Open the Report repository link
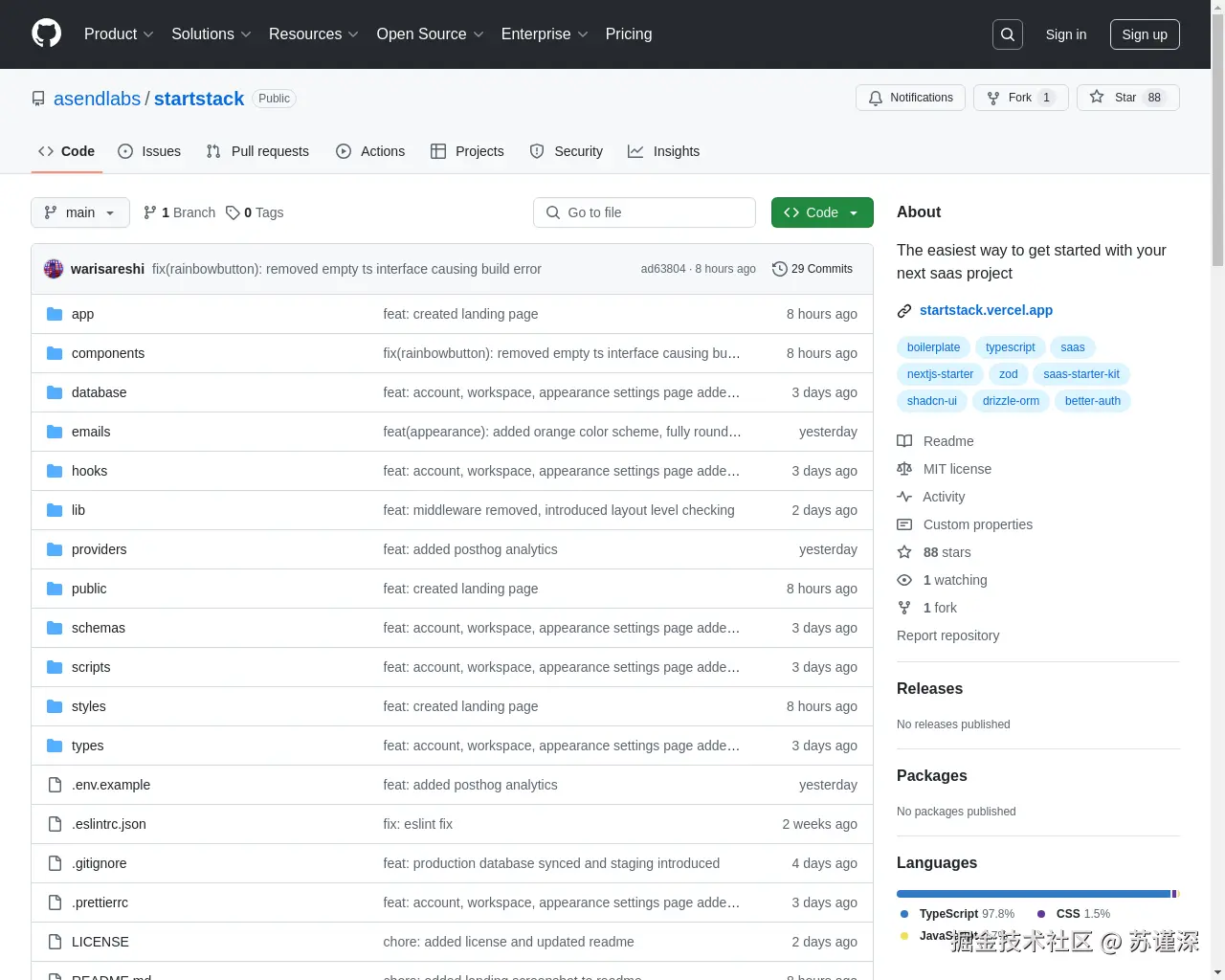The height and width of the screenshot is (980, 1225). pos(947,635)
